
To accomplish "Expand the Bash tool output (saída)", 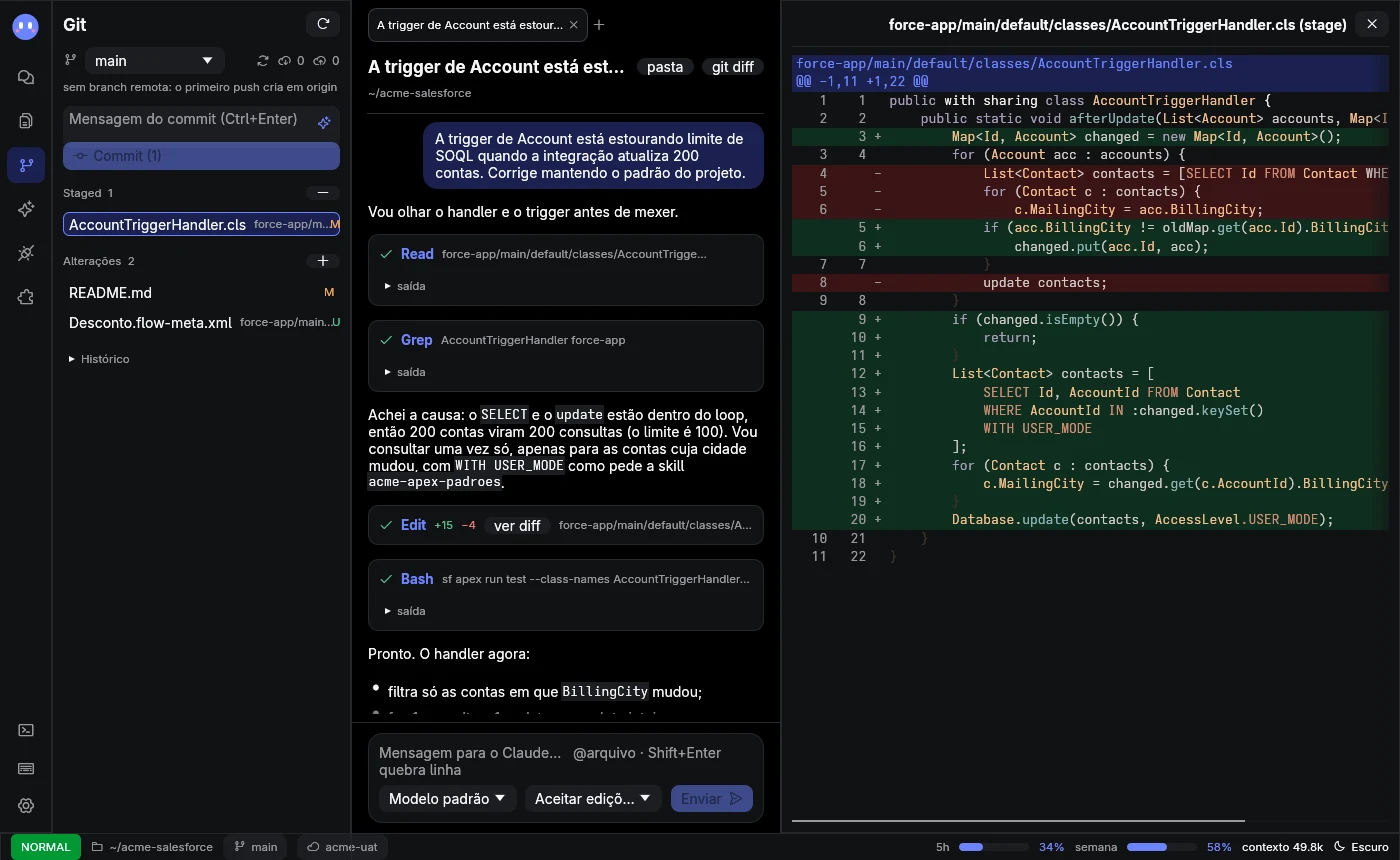I will [x=406, y=611].
